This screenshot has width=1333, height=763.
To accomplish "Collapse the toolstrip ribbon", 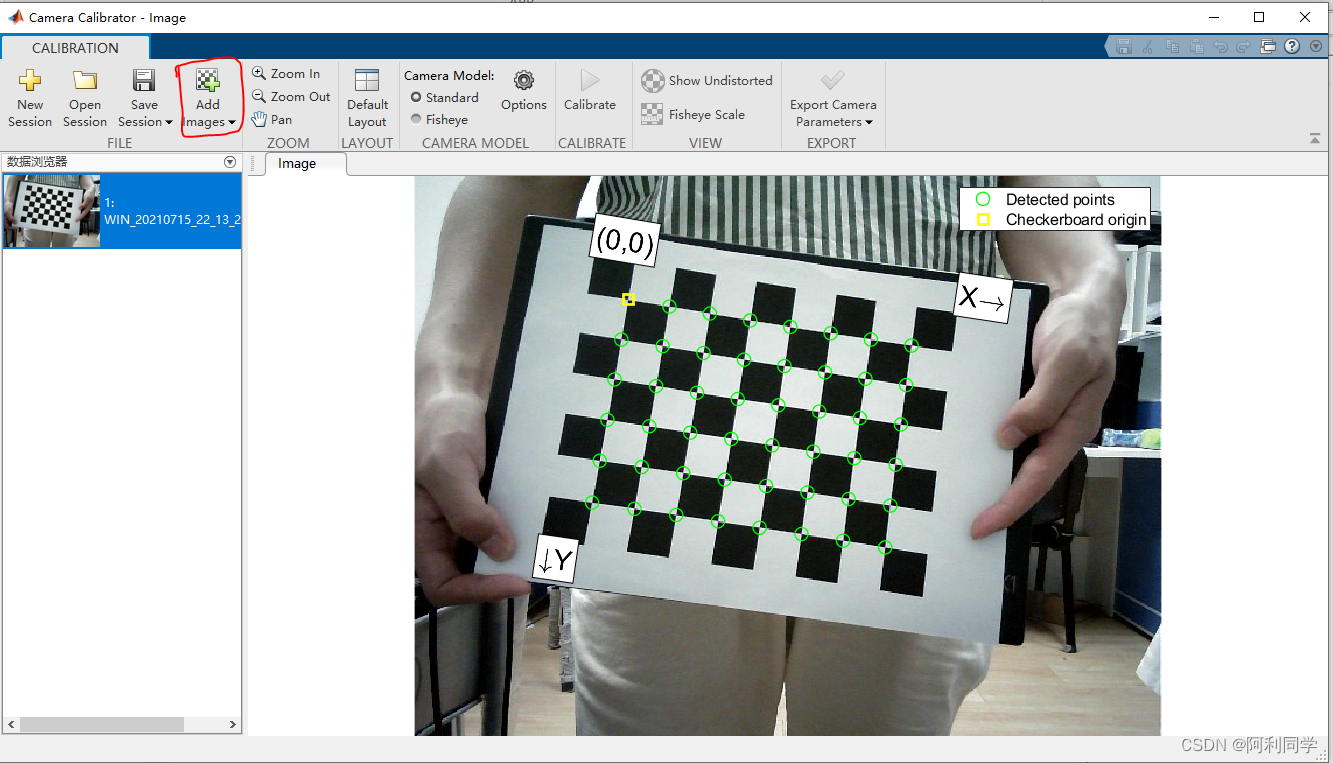I will click(1315, 139).
